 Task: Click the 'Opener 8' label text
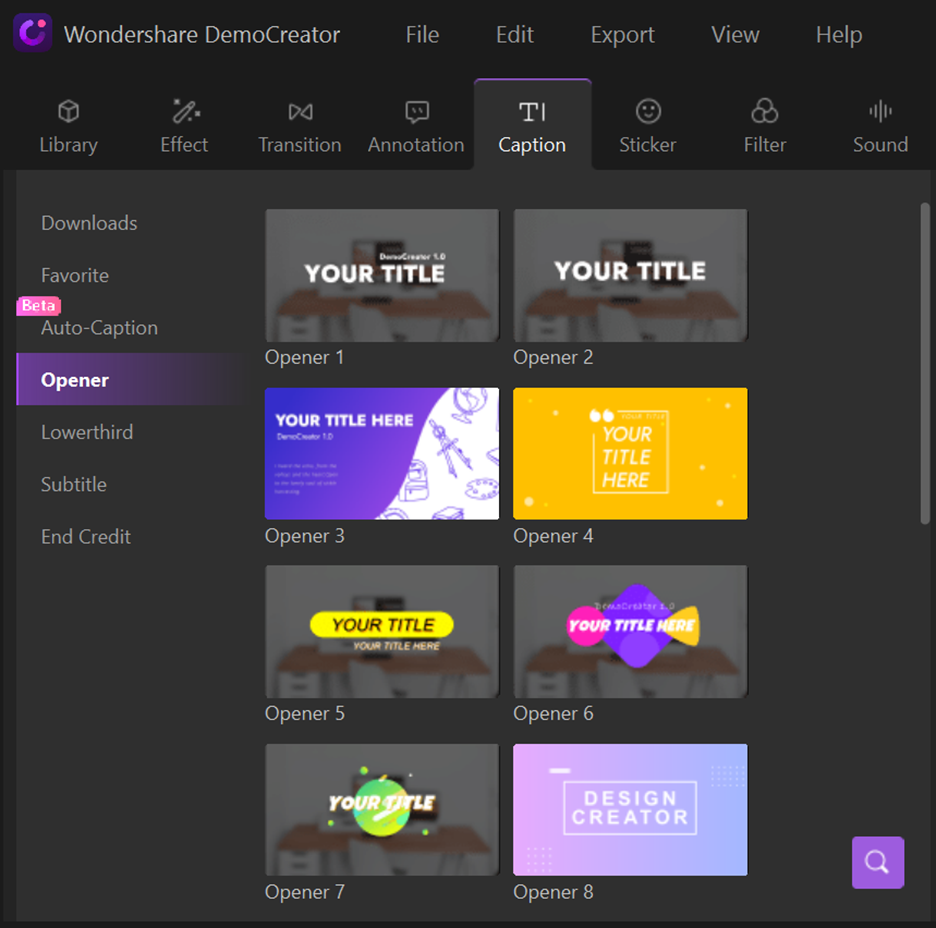click(553, 892)
